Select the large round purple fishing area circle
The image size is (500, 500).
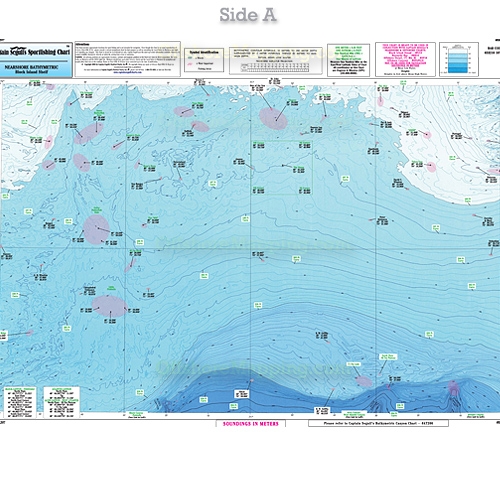96,229
